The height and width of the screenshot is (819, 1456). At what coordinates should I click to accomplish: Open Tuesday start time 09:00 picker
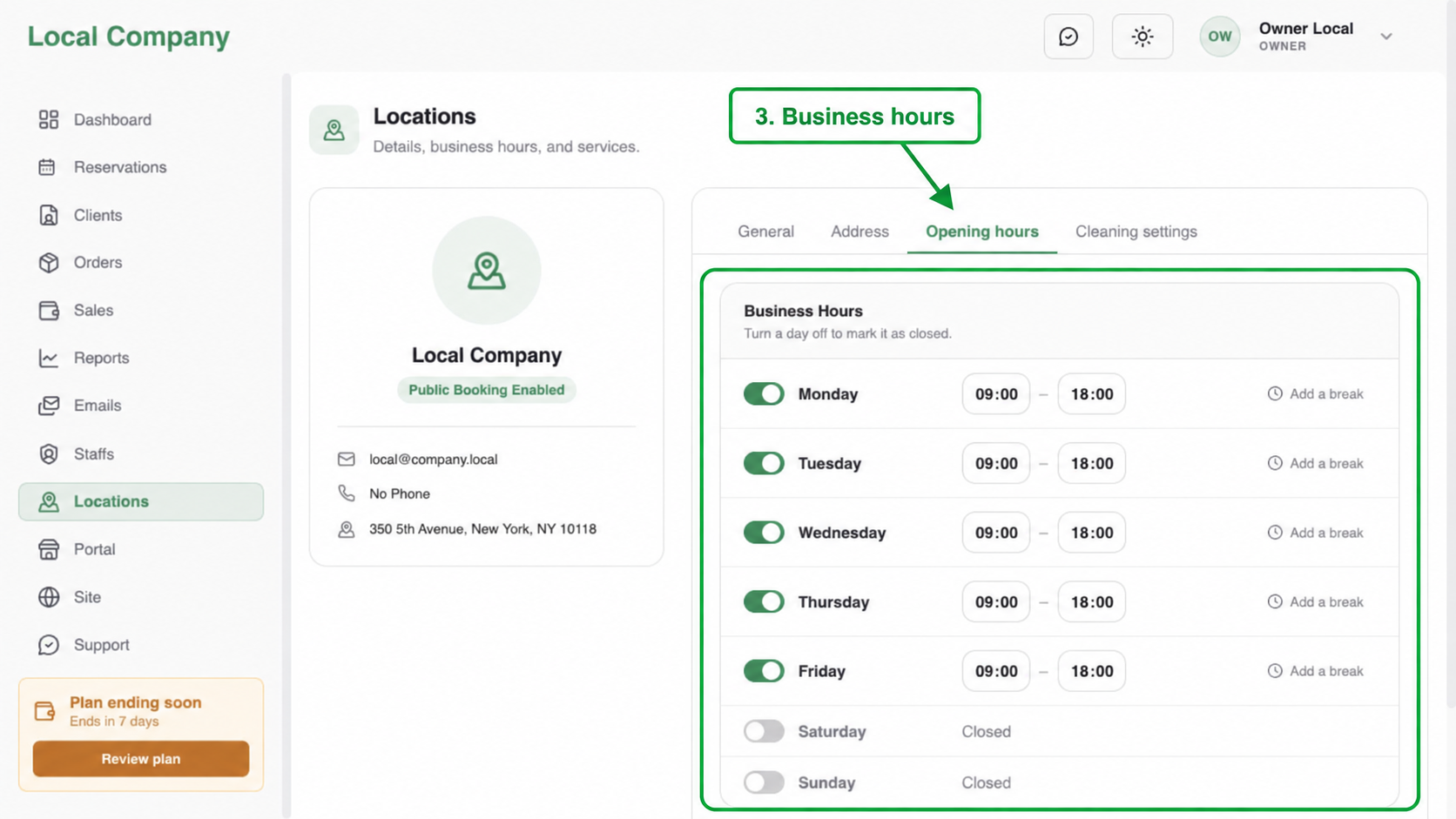point(996,463)
